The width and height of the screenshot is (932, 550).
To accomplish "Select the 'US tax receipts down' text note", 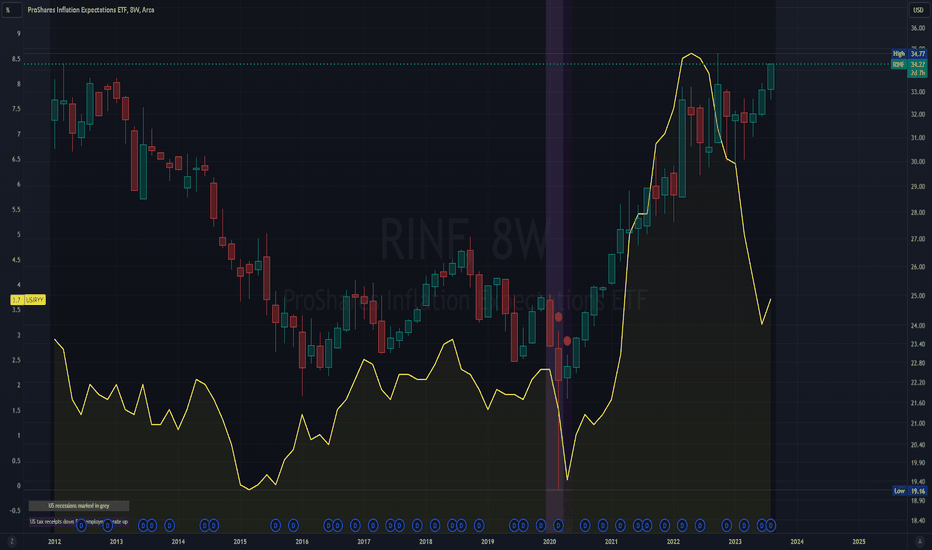I will coord(78,521).
